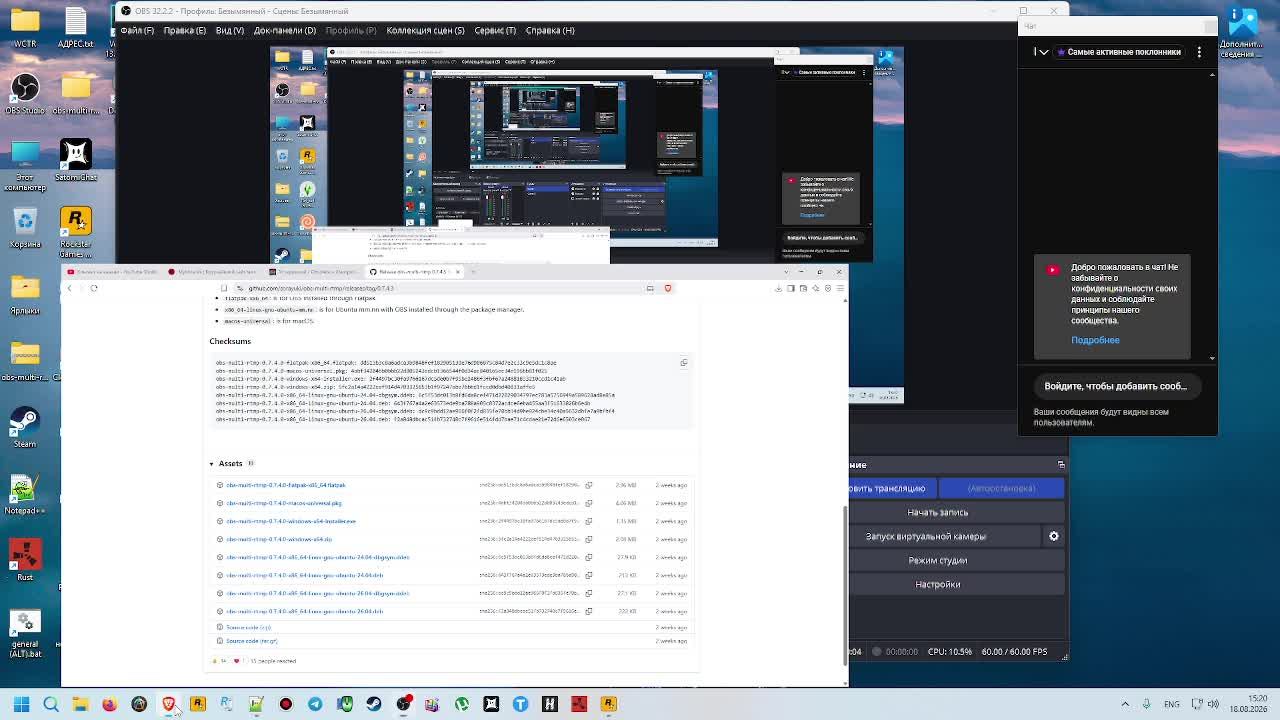Open Telegram from the taskbar
1280x720 pixels.
point(315,704)
